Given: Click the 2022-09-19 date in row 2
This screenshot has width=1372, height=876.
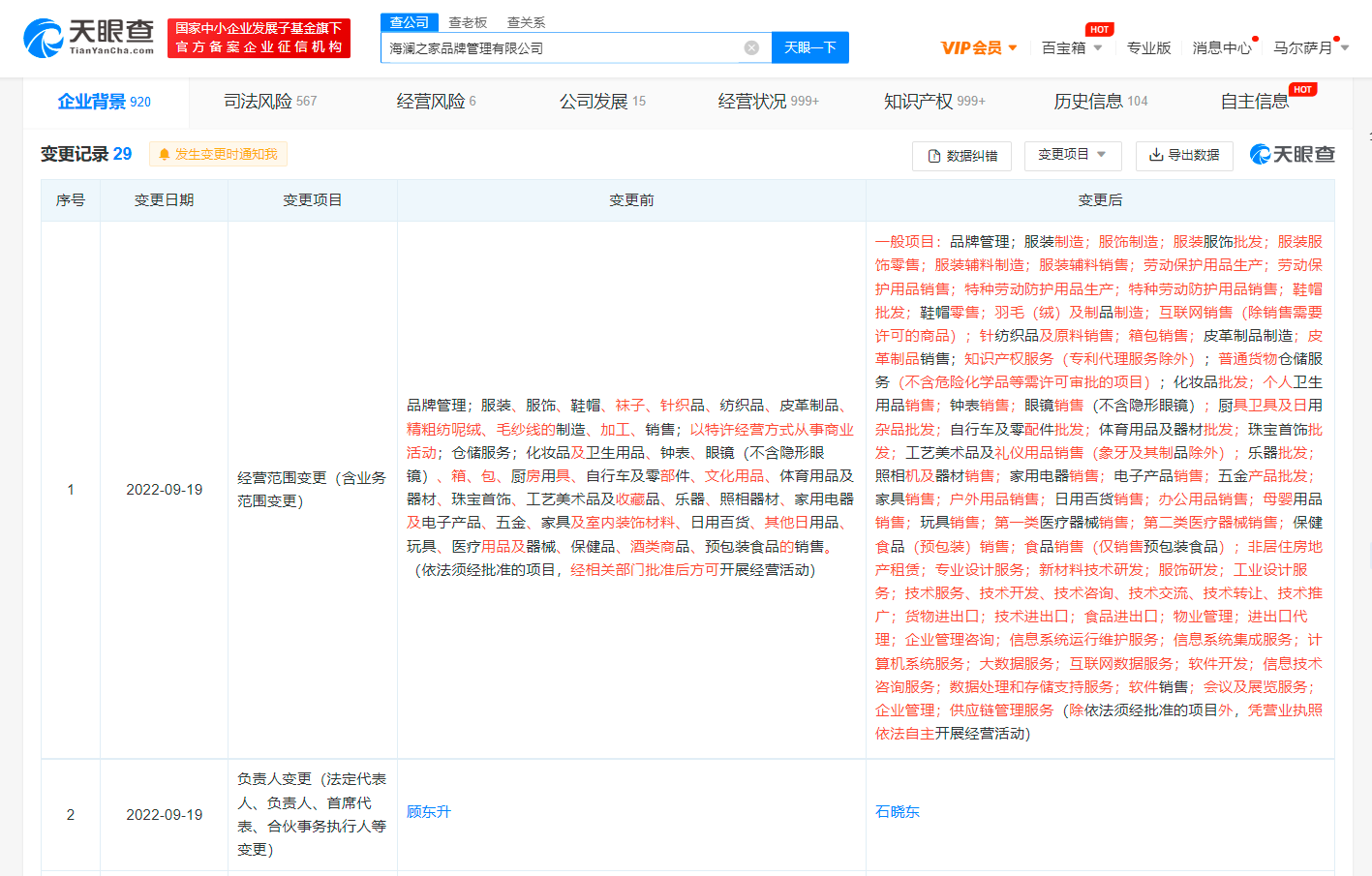Looking at the screenshot, I should pyautogui.click(x=165, y=815).
